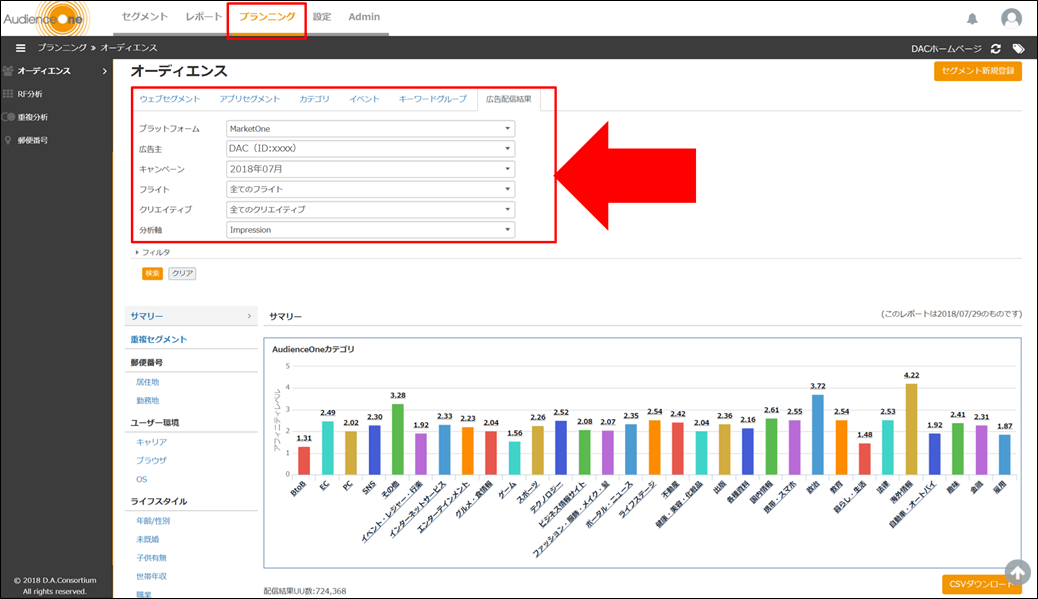Expand the フィルタ section
Viewport: 1038px width, 599px height.
point(153,253)
